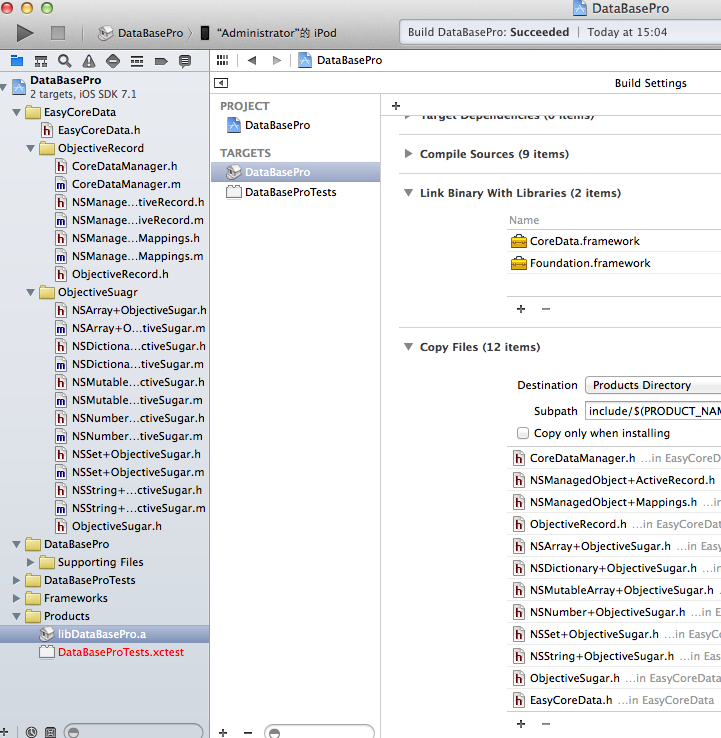
Task: Remove selected library from Link Binary list
Action: [x=546, y=309]
